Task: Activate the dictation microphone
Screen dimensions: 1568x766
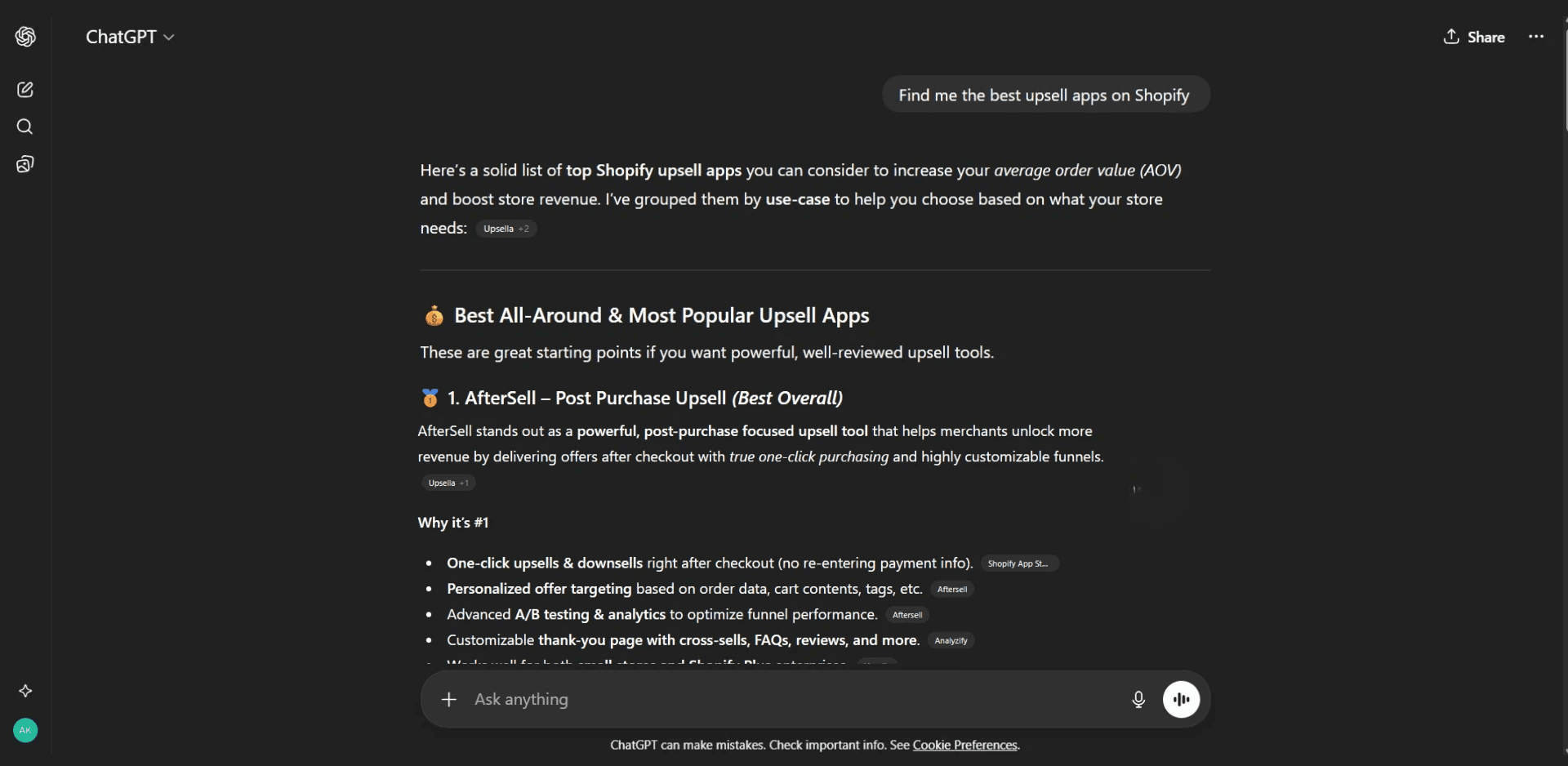Action: [x=1138, y=700]
